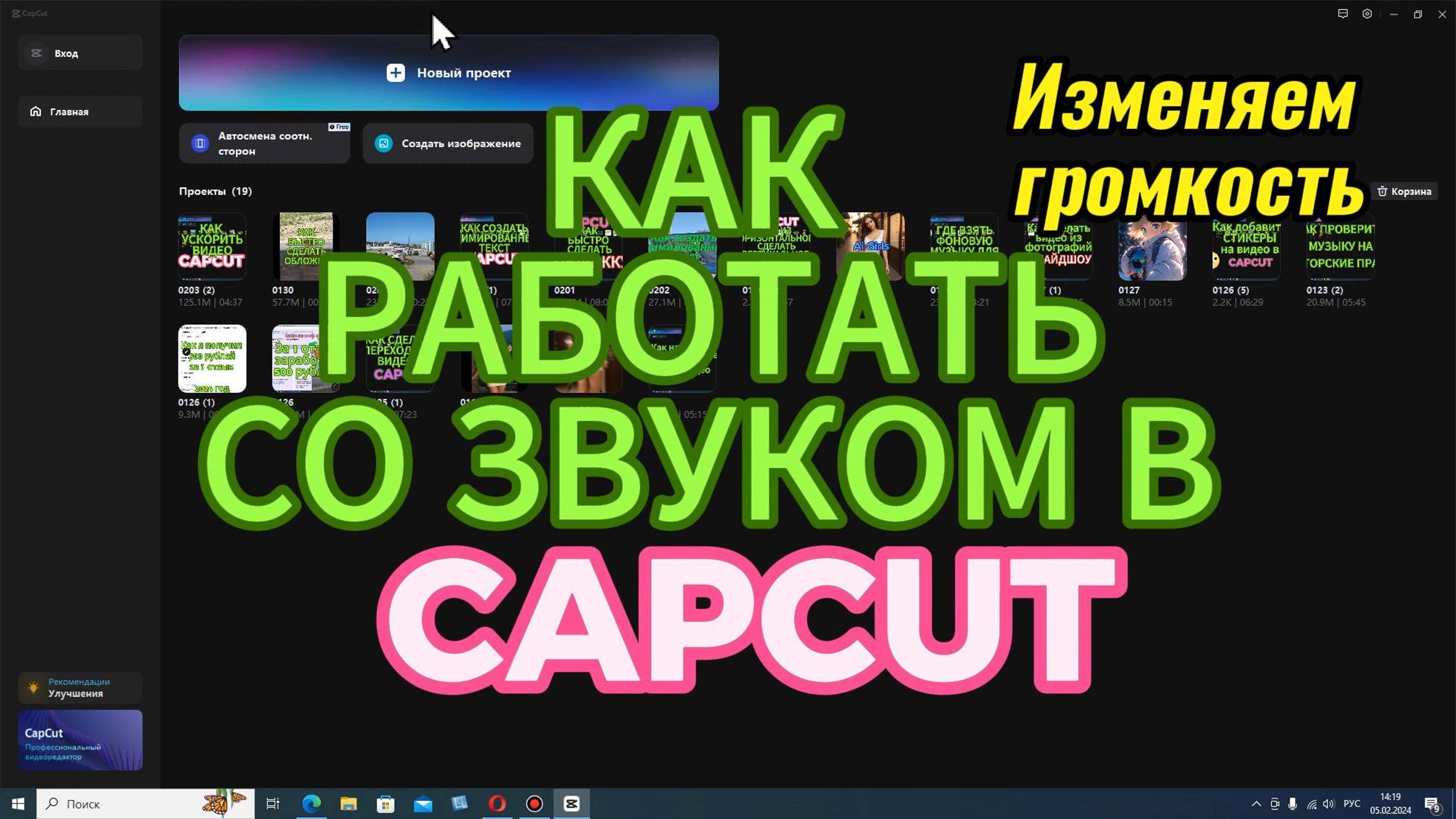1456x819 pixels.
Task: Click the Рекомендации Улучшения item
Action: tap(80, 688)
